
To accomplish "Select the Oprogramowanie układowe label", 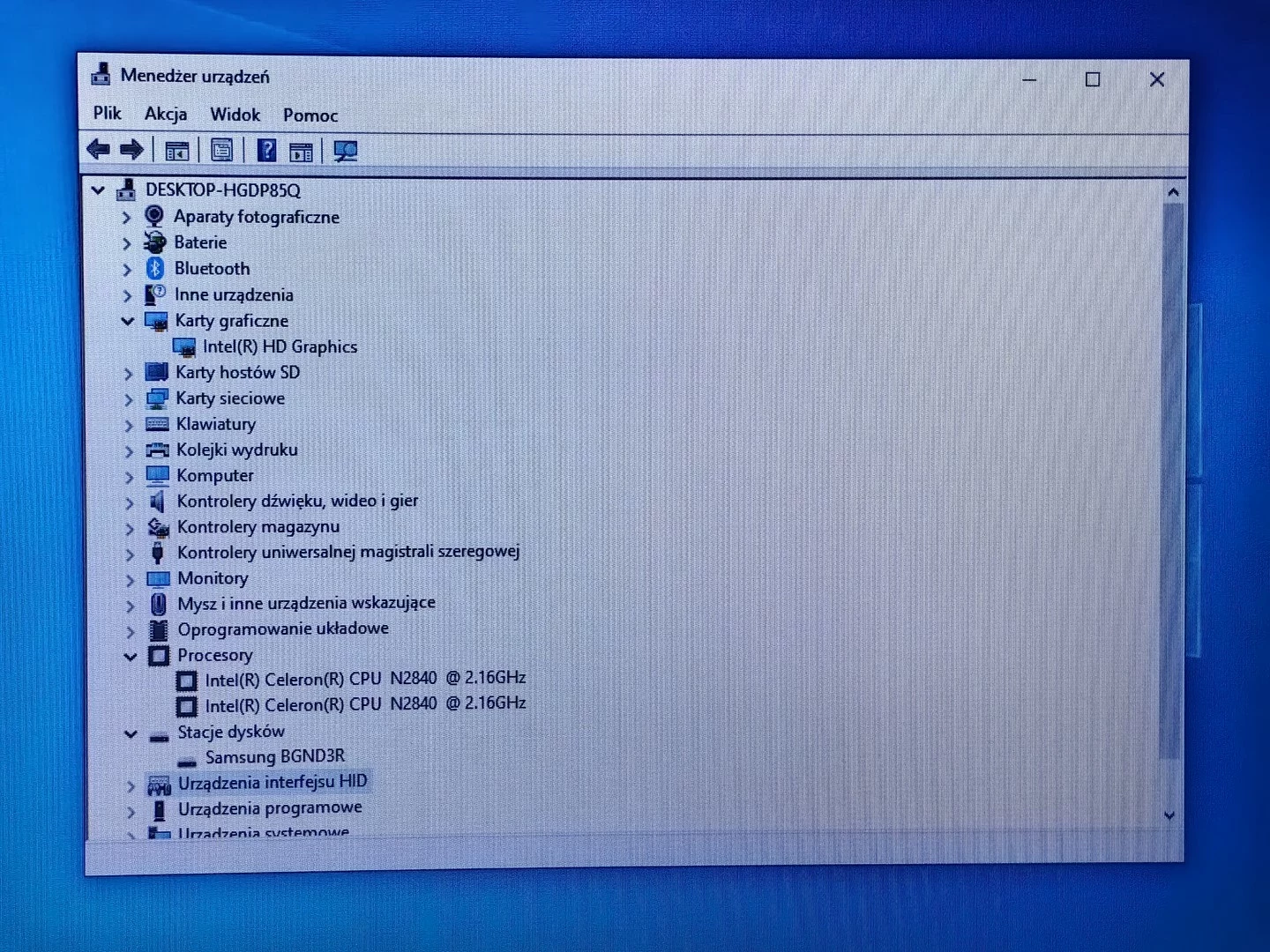I will 283,628.
